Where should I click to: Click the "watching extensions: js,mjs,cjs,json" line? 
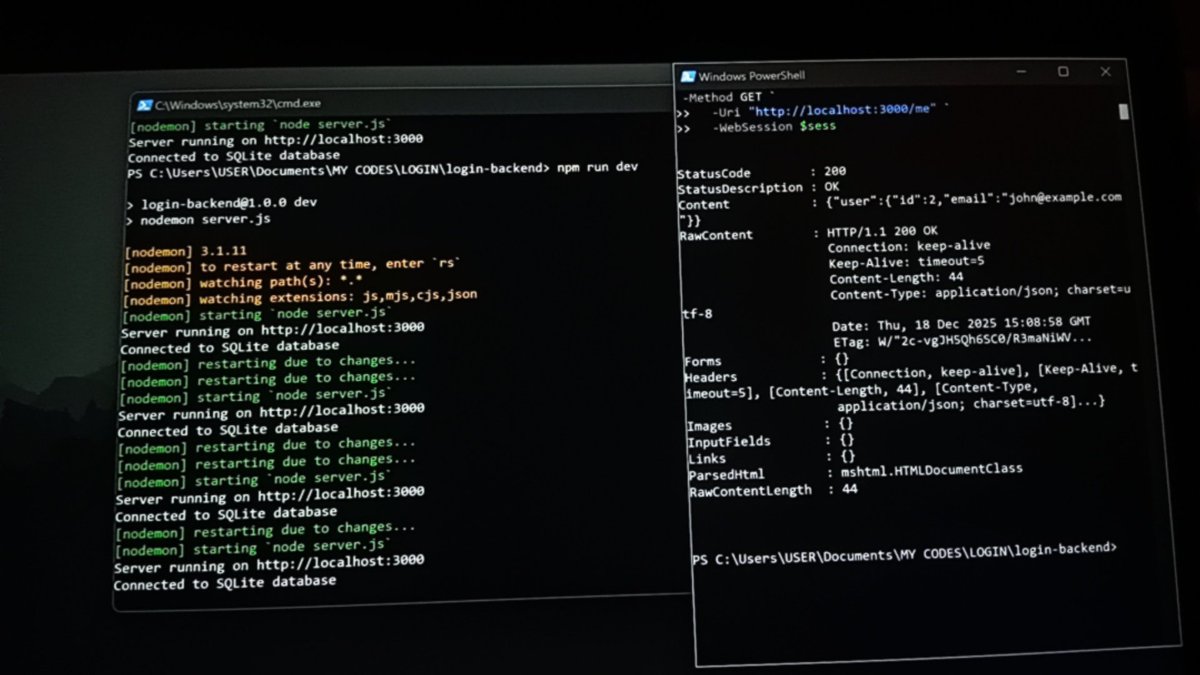pyautogui.click(x=300, y=297)
